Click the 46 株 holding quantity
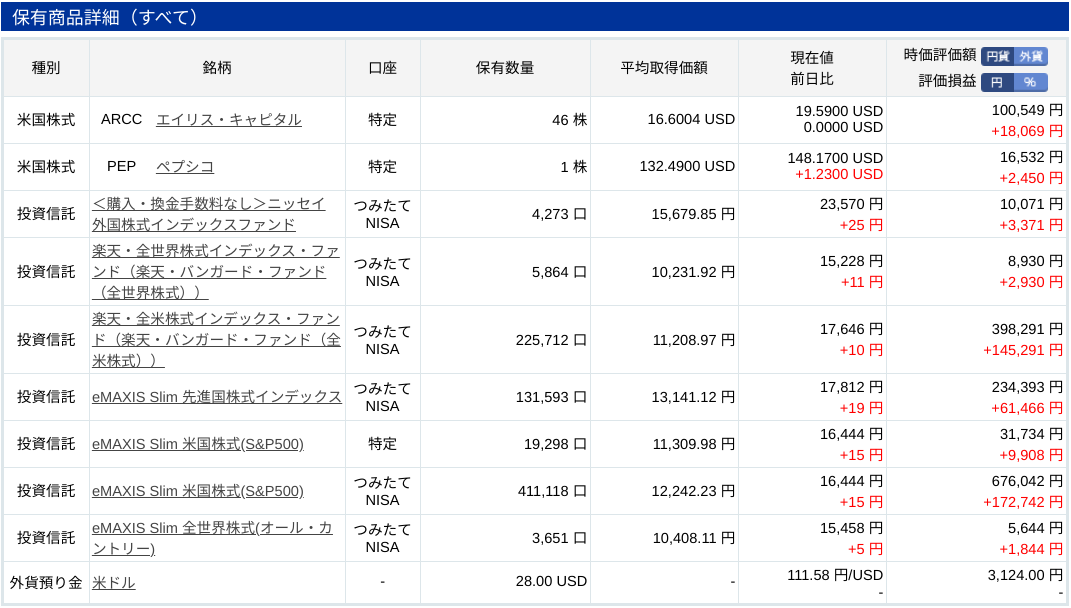 pos(570,120)
